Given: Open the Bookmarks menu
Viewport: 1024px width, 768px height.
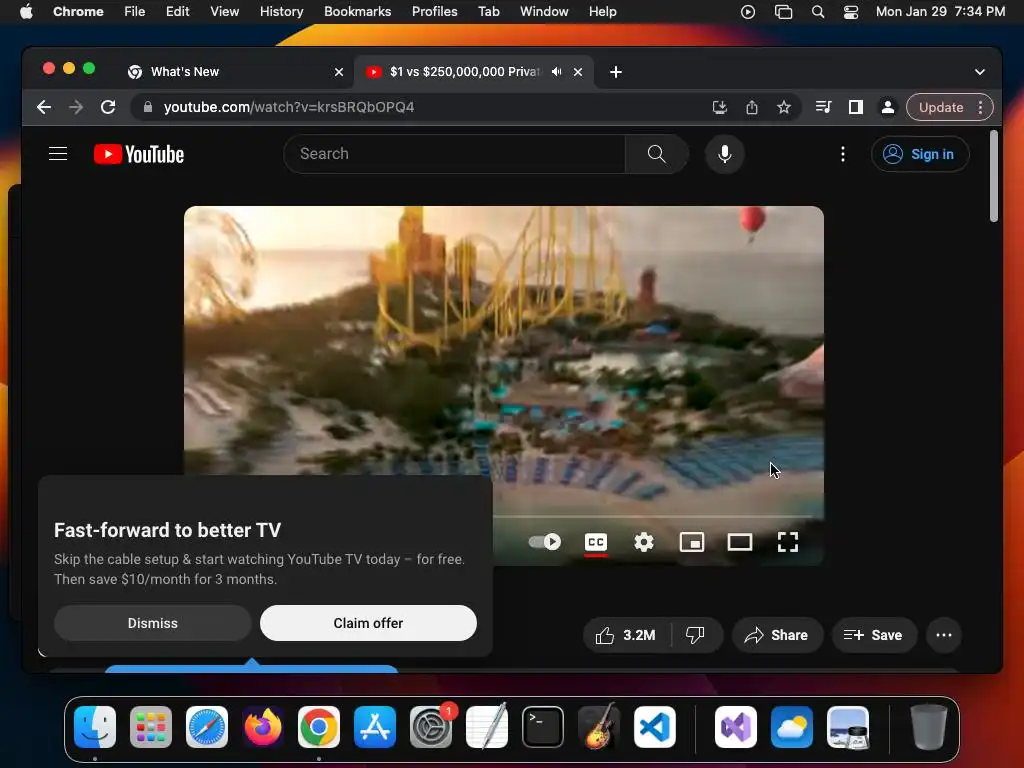Looking at the screenshot, I should click(357, 11).
